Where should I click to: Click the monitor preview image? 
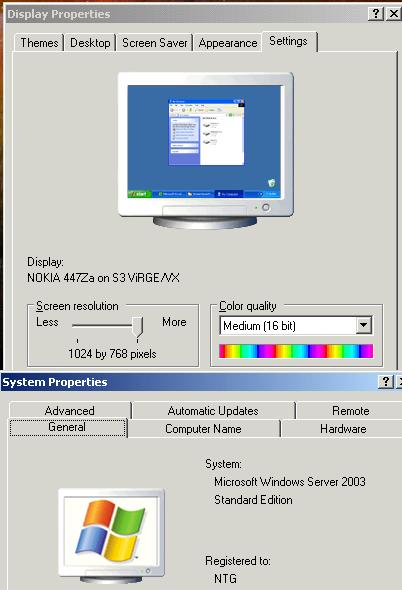206,150
